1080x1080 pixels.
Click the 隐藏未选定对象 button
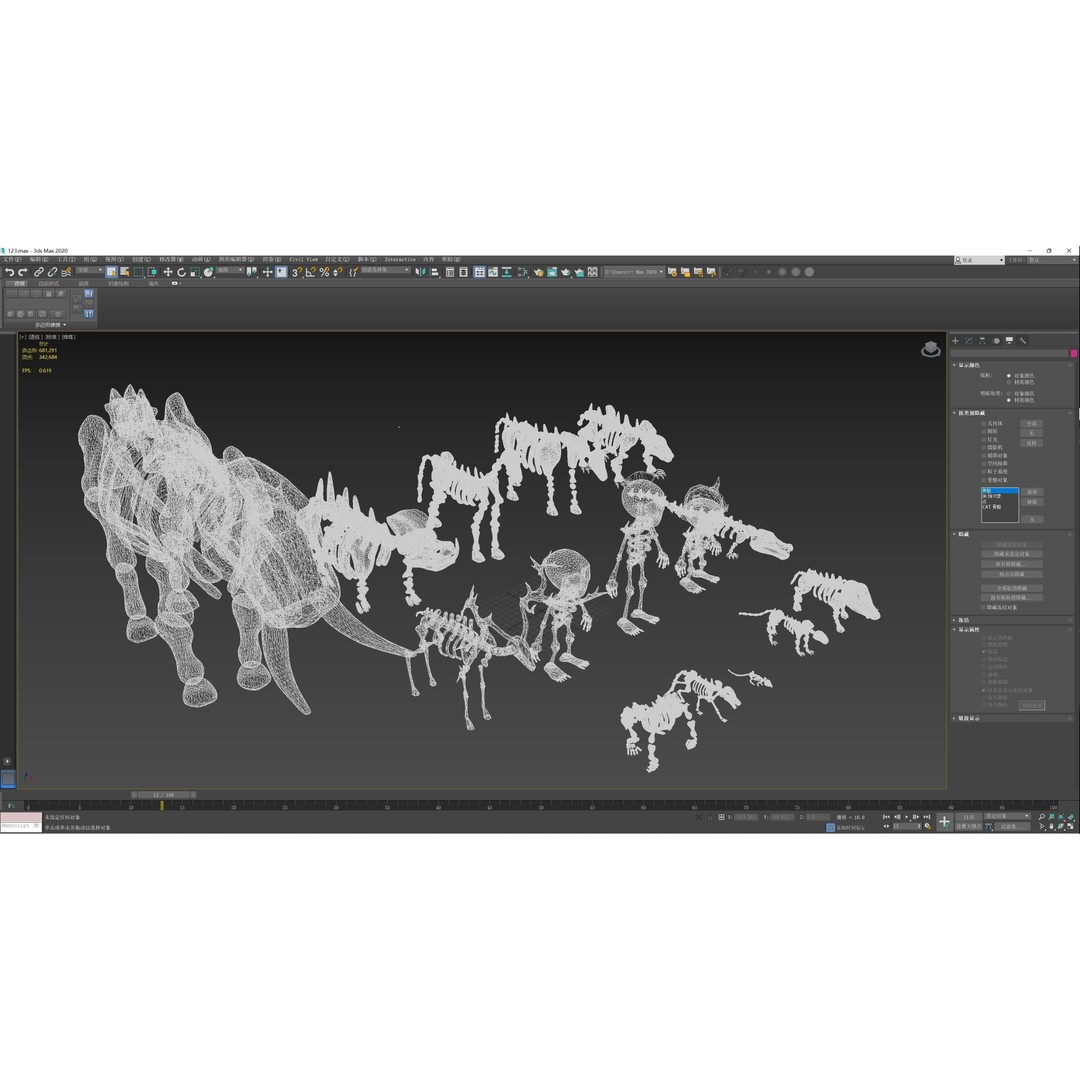click(1012, 554)
